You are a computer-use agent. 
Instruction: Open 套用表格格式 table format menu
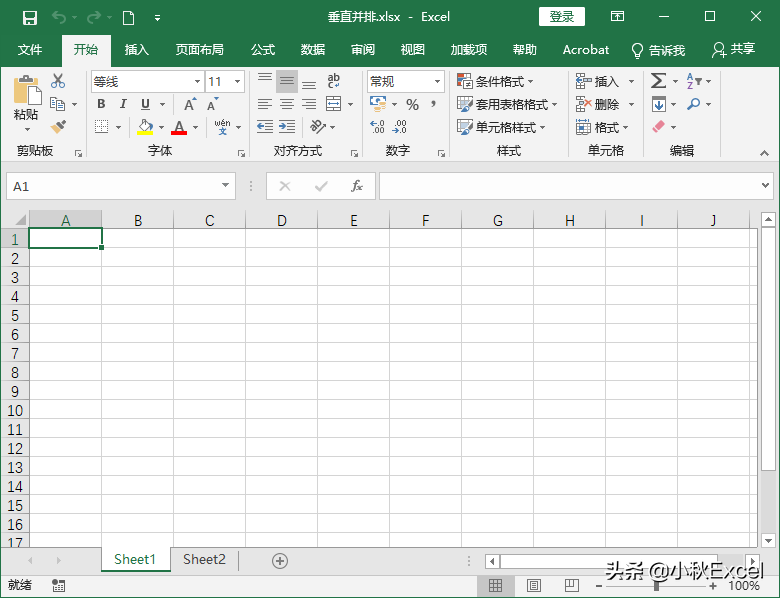pyautogui.click(x=507, y=104)
